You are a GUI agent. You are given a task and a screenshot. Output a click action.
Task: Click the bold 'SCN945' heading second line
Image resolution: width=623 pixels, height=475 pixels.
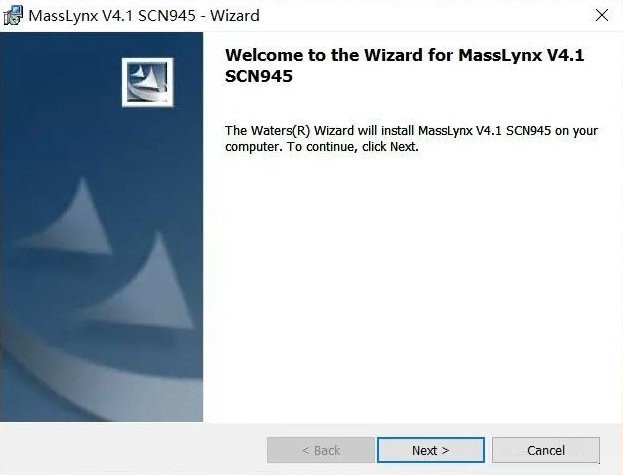point(259,76)
